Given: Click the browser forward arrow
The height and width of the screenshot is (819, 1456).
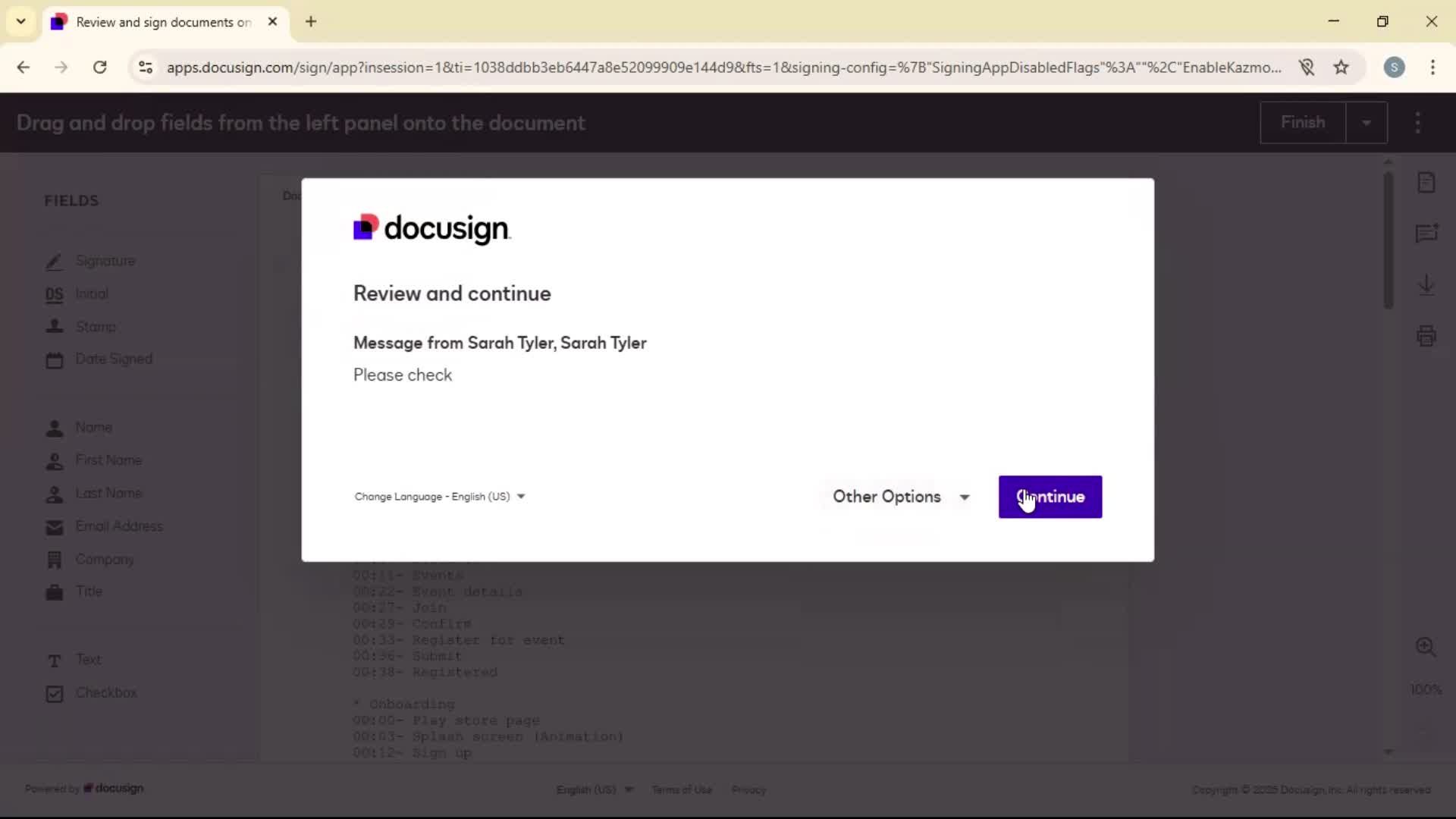Looking at the screenshot, I should point(61,67).
